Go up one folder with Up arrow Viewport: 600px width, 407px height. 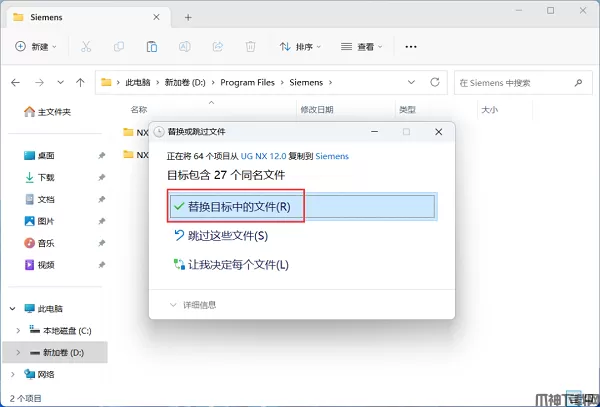pos(80,82)
